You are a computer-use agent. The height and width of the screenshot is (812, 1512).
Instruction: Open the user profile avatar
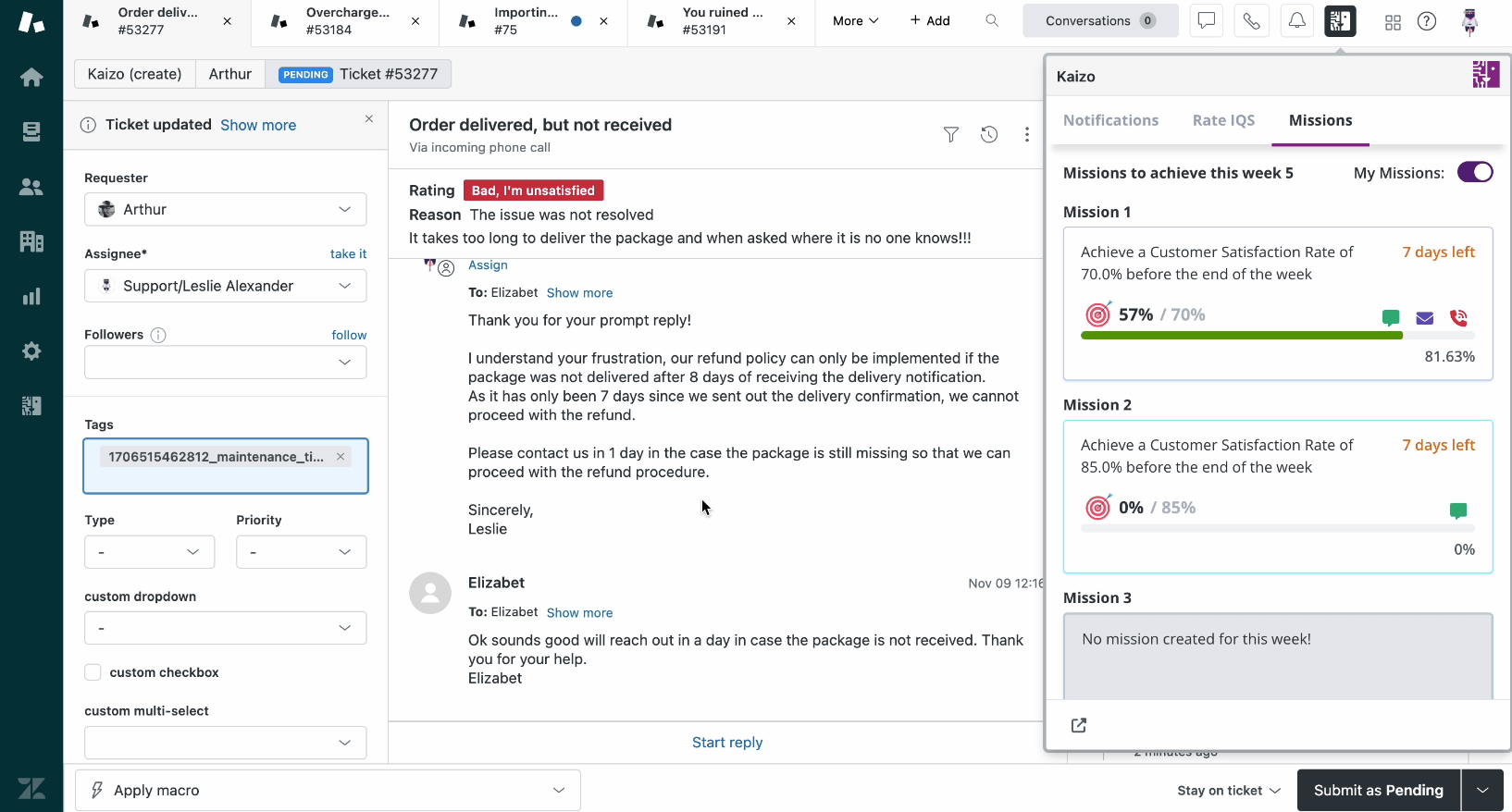pos(1469,21)
